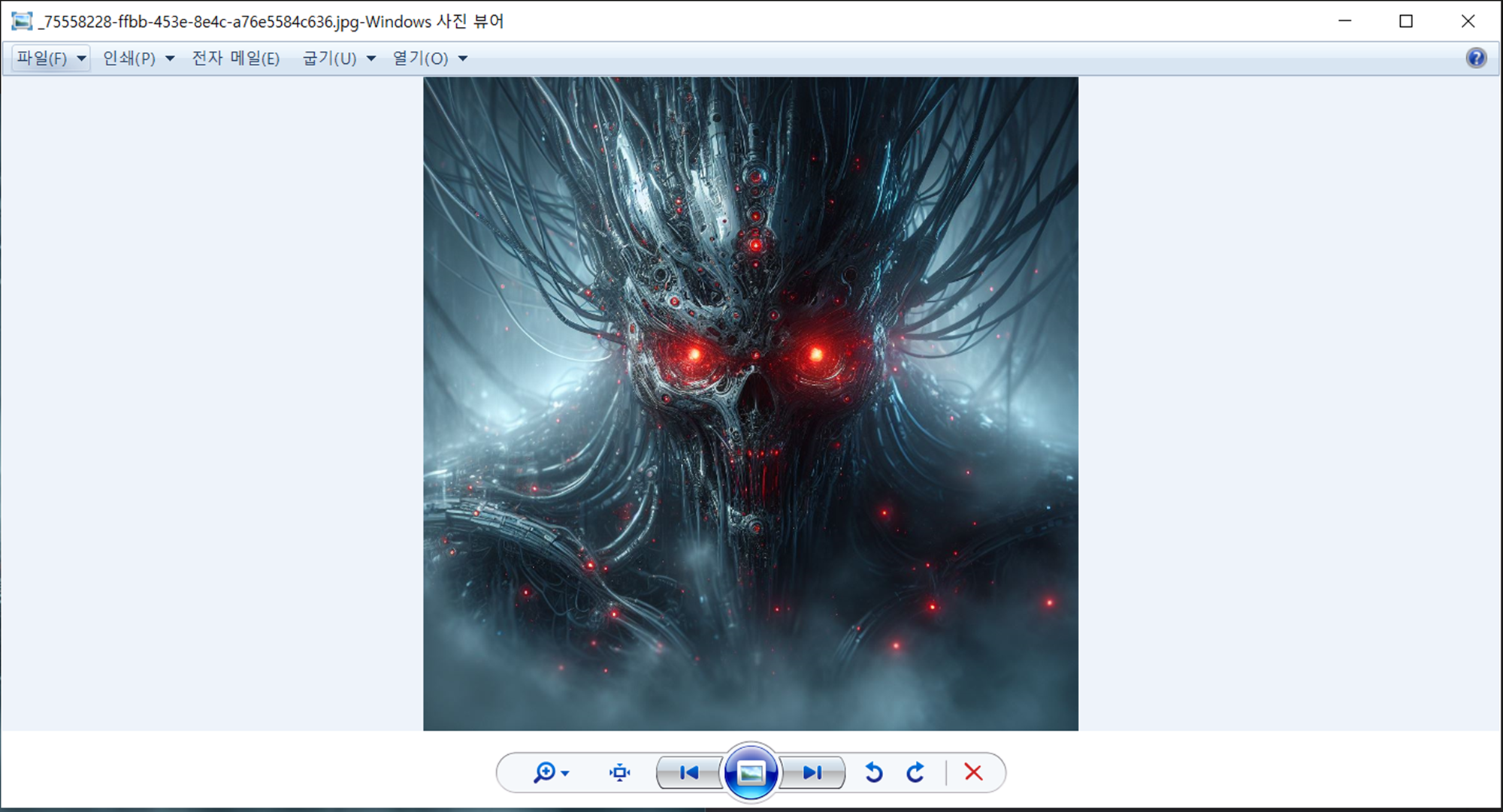This screenshot has width=1503, height=812.
Task: Open the 열기(O) menu
Action: [x=420, y=58]
